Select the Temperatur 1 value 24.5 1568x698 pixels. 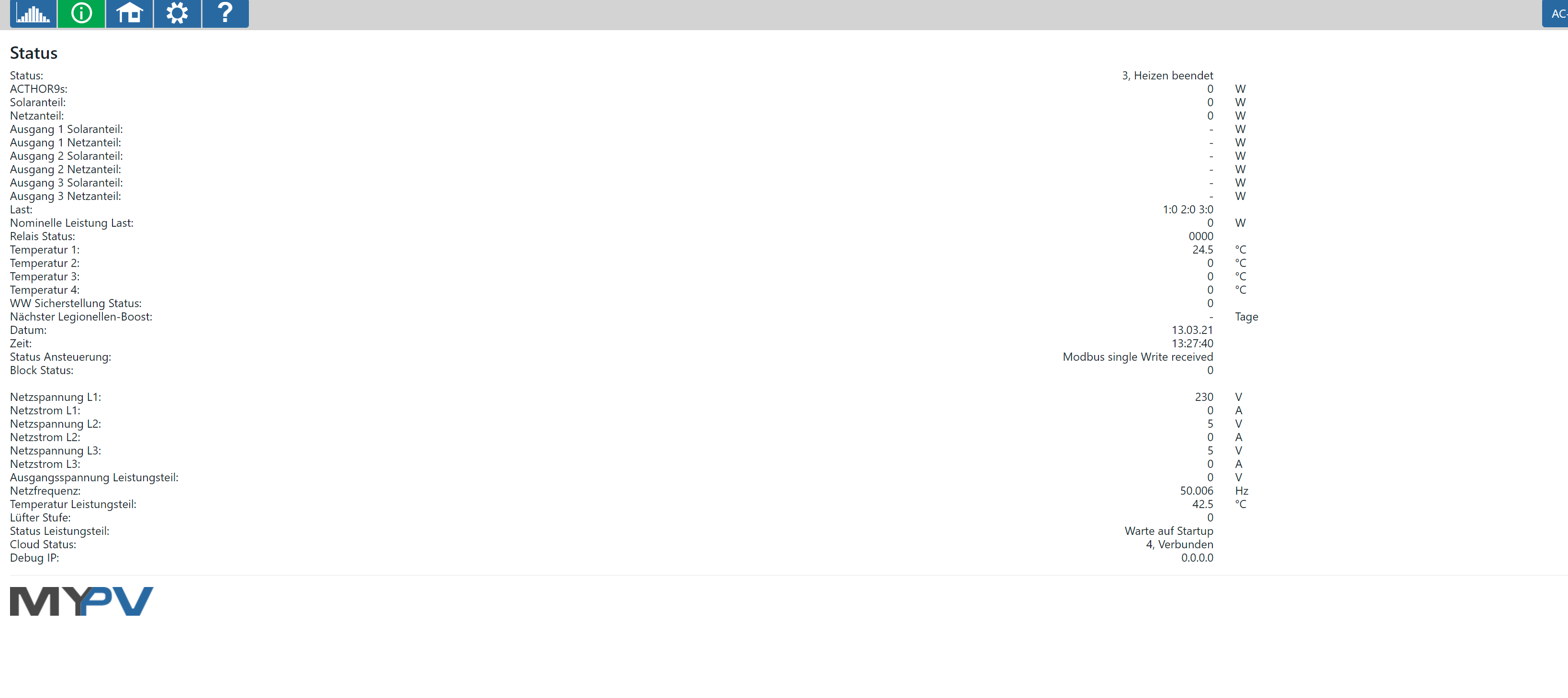(x=1202, y=250)
